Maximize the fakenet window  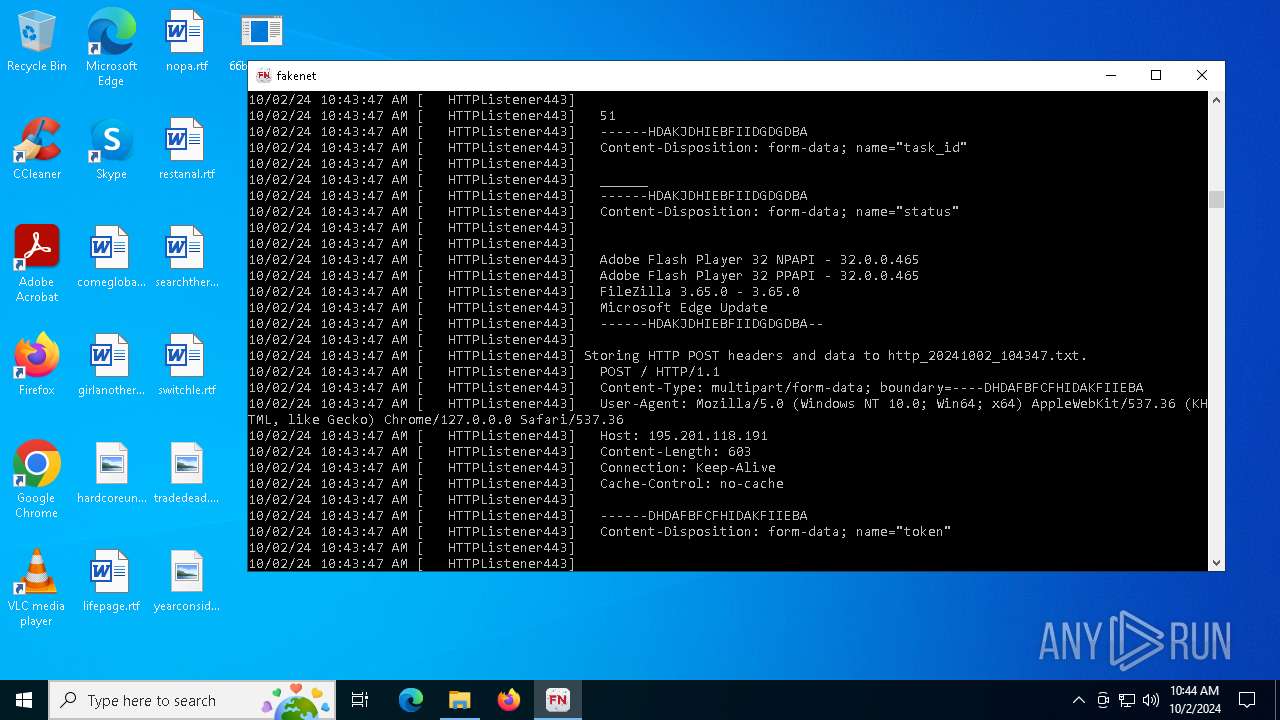(x=1156, y=76)
